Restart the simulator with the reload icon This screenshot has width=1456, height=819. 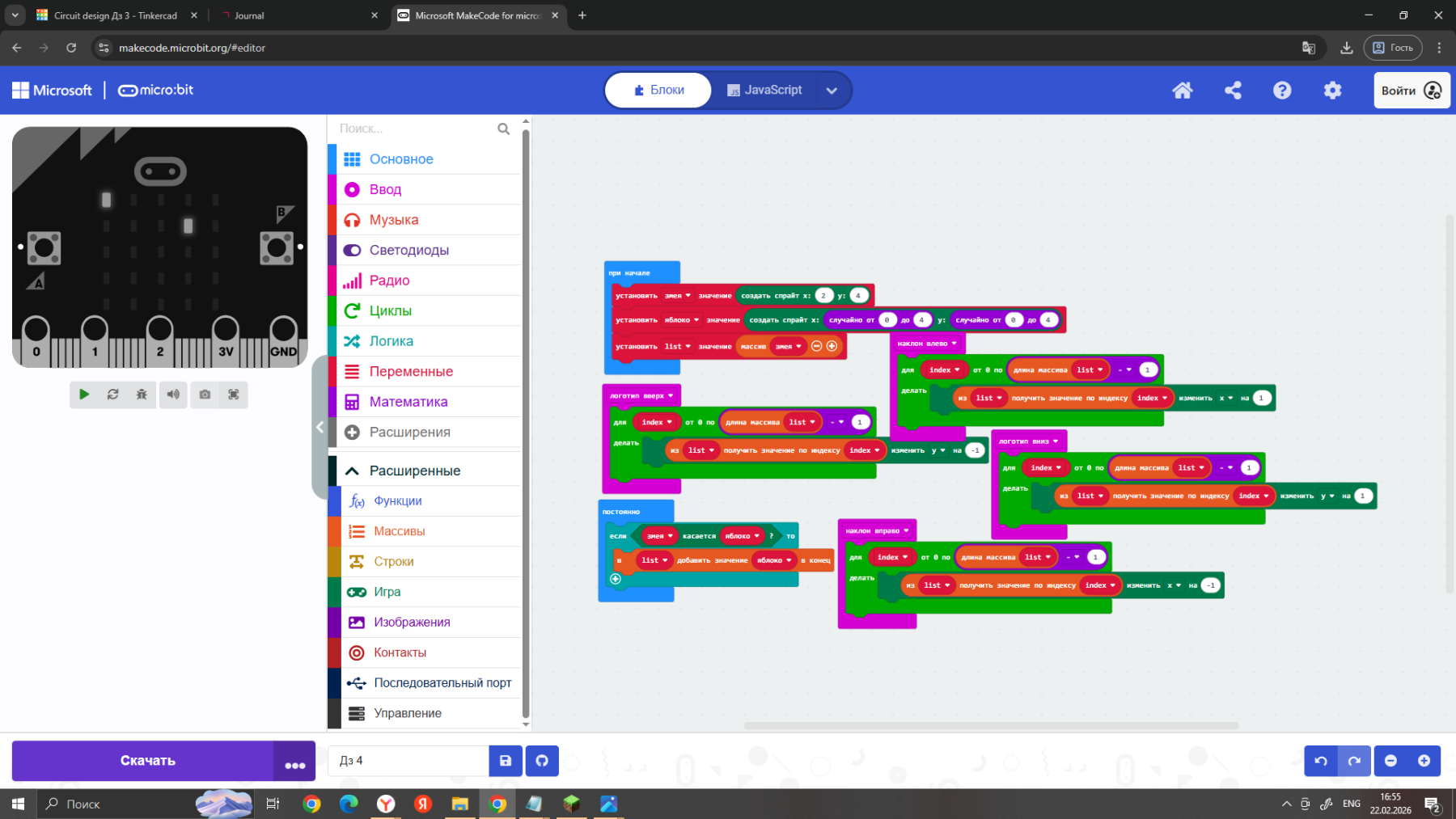coord(113,395)
